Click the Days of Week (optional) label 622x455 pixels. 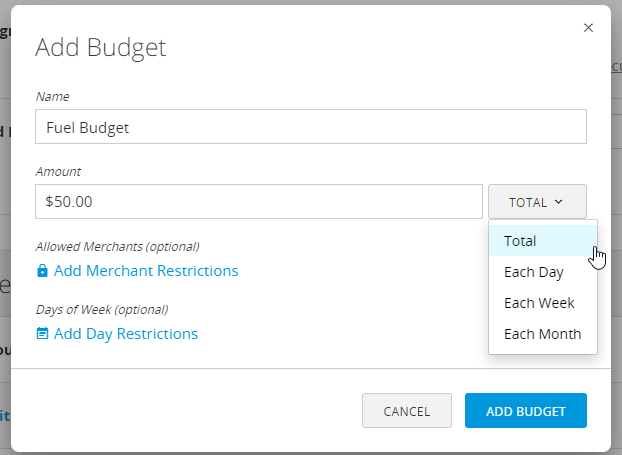101,309
